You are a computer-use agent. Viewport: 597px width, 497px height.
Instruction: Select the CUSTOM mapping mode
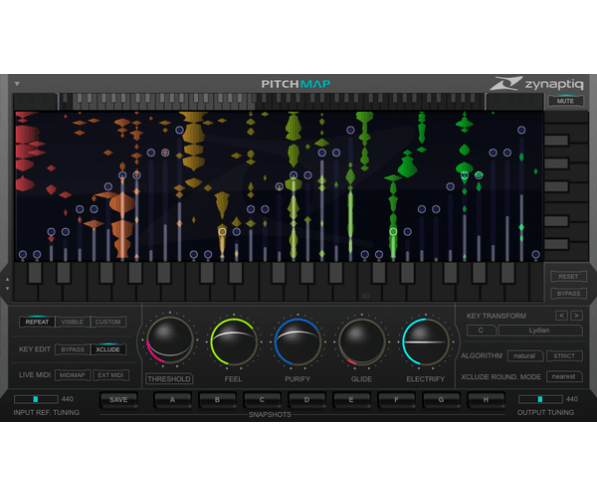108,322
